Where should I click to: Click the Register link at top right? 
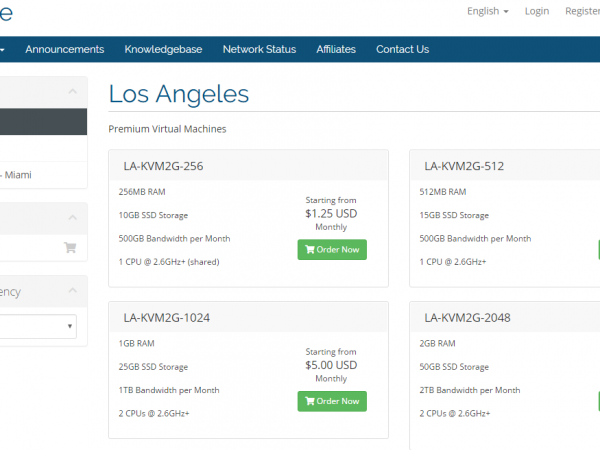click(x=582, y=11)
